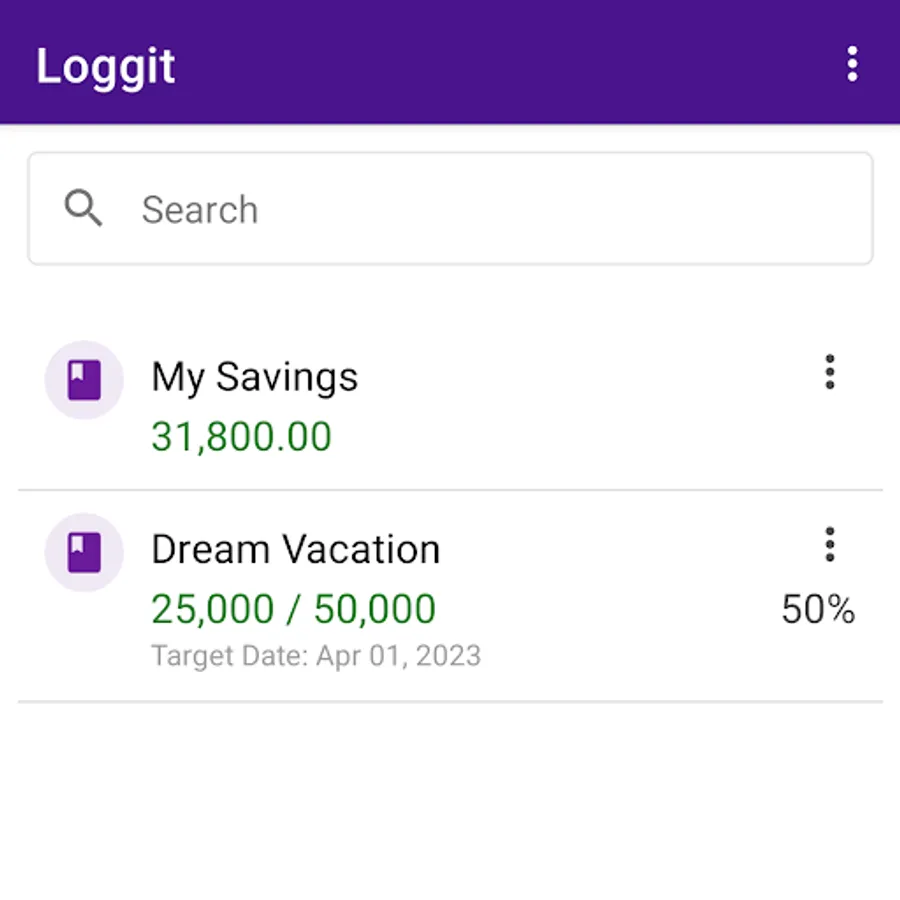Image resolution: width=900 pixels, height=900 pixels.
Task: Open Dream Vacation three-dot options
Action: pyautogui.click(x=829, y=544)
